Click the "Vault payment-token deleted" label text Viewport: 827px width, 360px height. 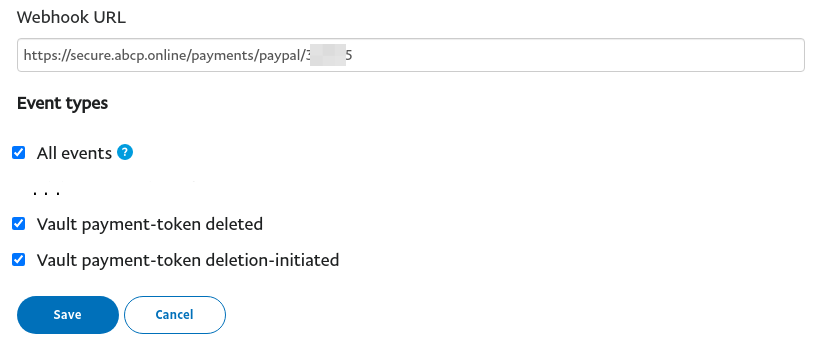click(x=150, y=225)
